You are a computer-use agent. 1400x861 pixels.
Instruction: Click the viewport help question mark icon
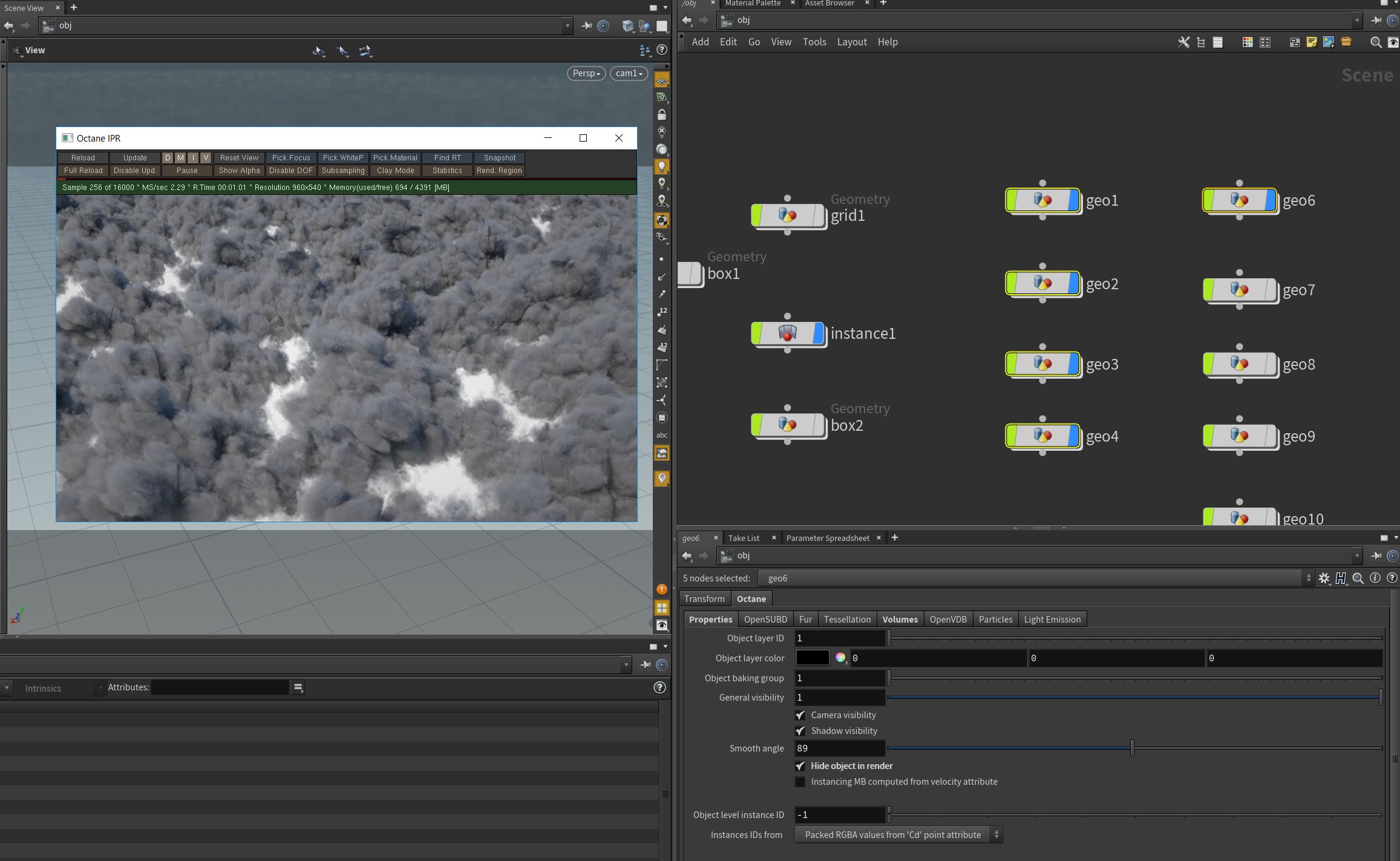pyautogui.click(x=662, y=50)
